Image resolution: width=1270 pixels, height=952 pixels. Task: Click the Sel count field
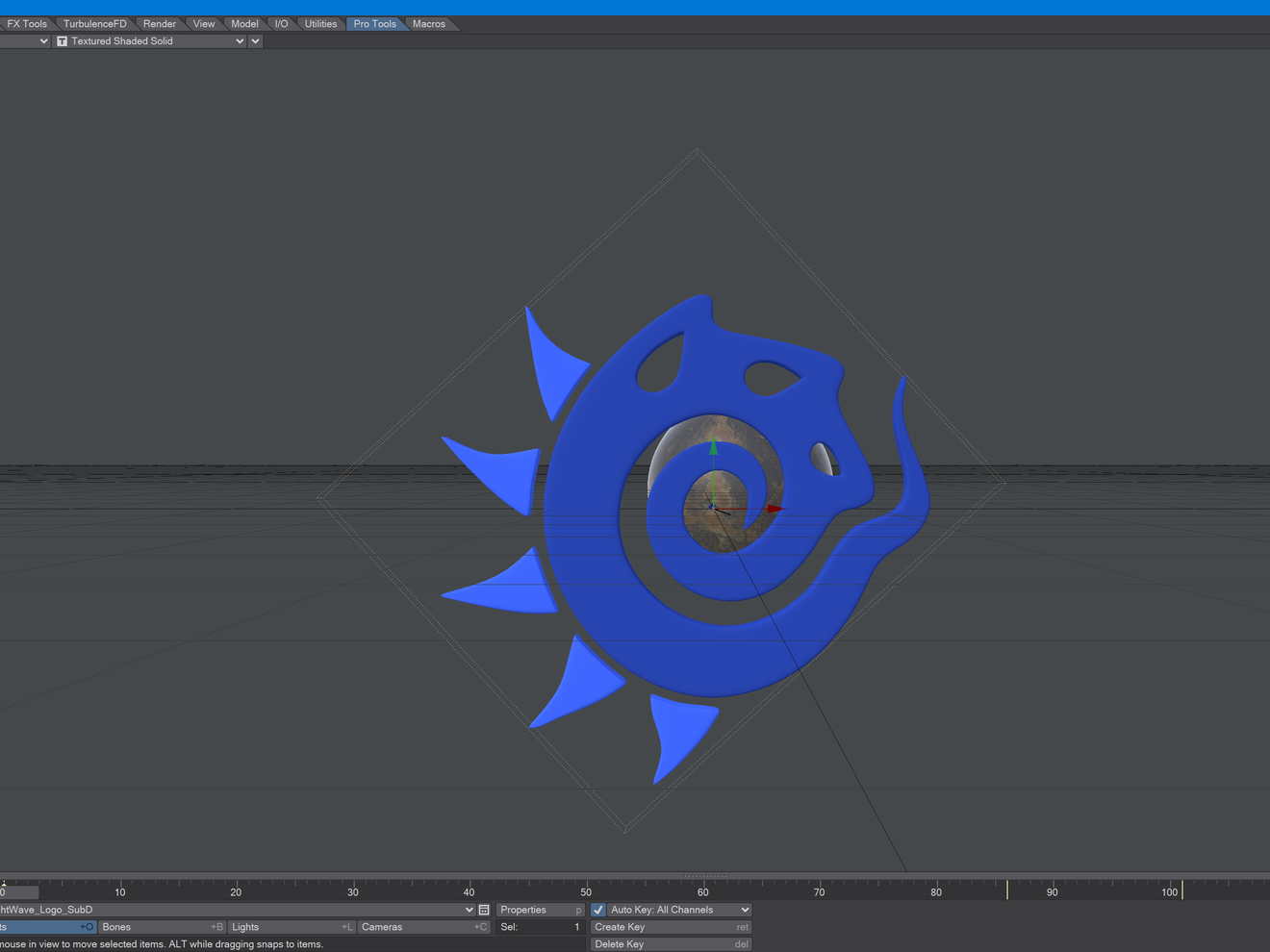[541, 927]
